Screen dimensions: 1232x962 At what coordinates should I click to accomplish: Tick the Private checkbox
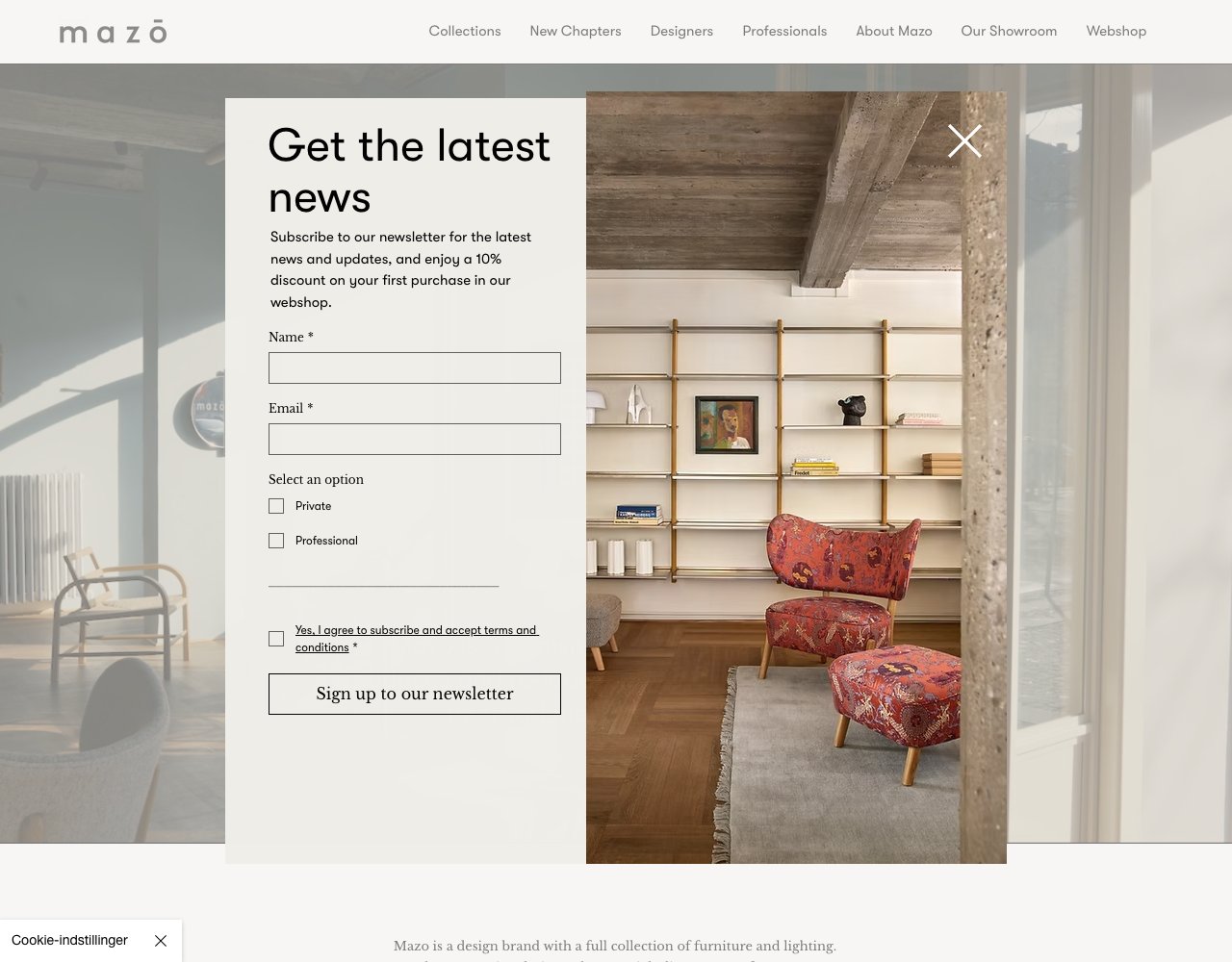pyautogui.click(x=276, y=506)
